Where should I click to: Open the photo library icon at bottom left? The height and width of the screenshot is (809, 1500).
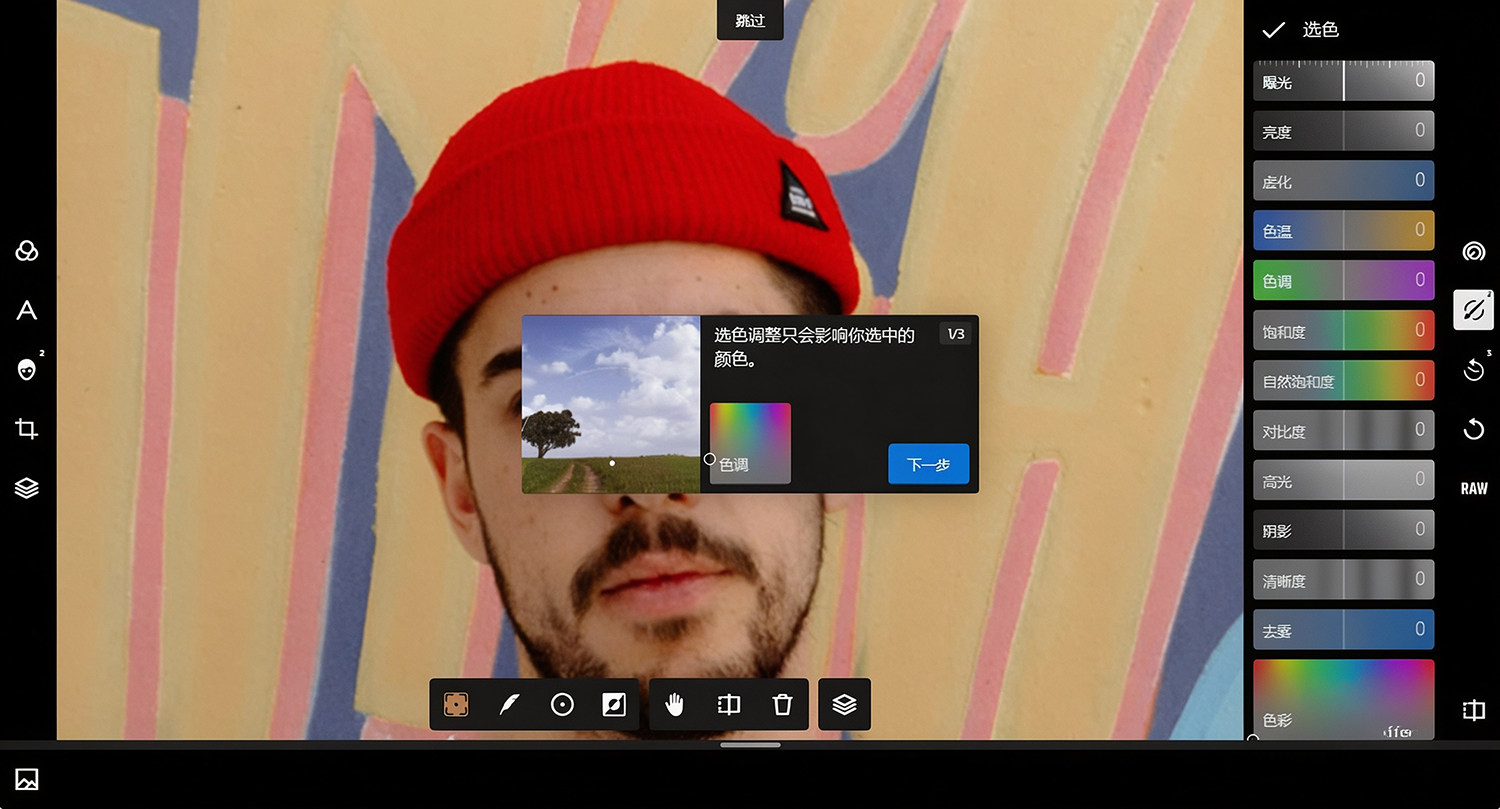(27, 779)
